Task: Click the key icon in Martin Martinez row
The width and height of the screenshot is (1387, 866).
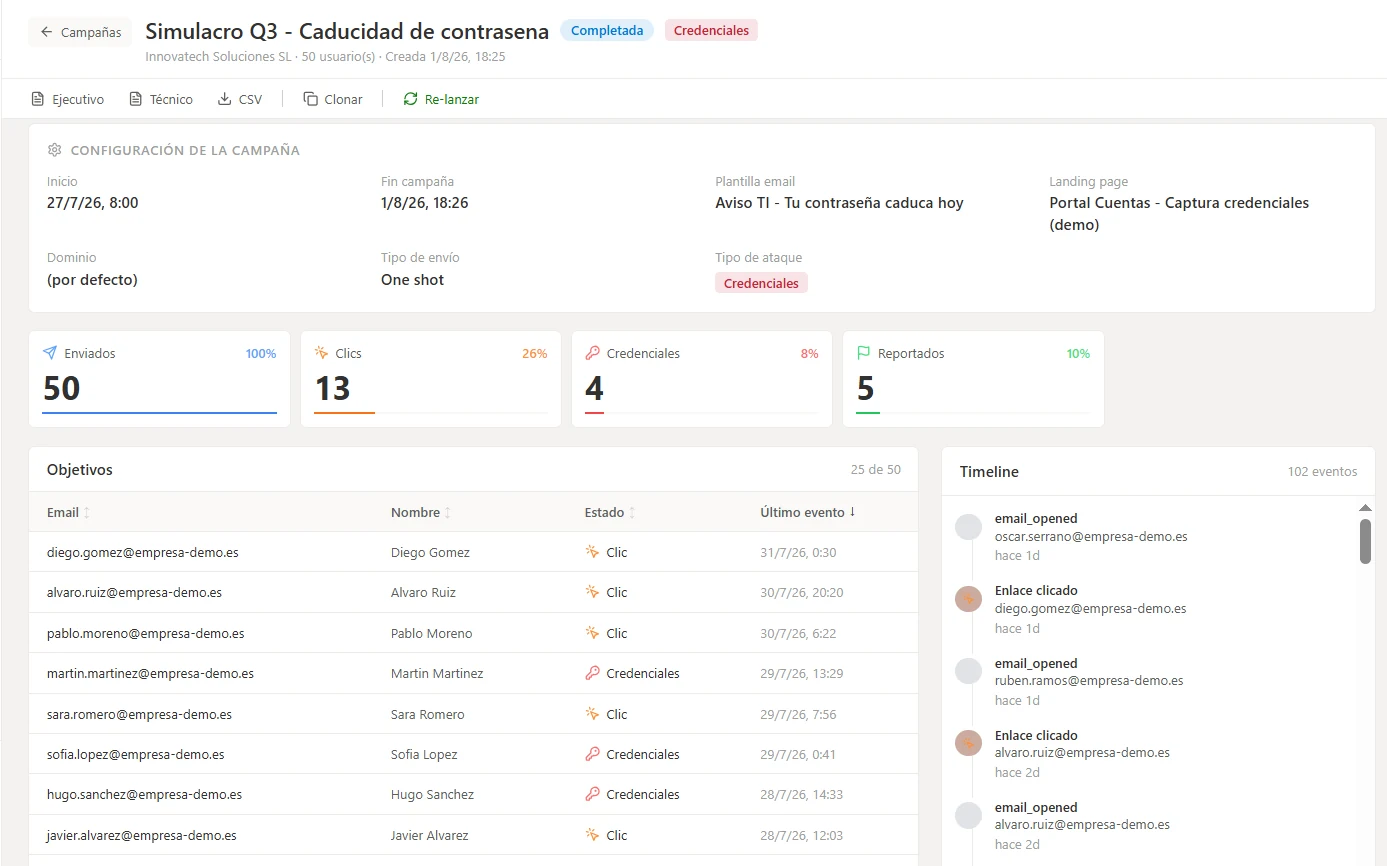Action: point(592,673)
